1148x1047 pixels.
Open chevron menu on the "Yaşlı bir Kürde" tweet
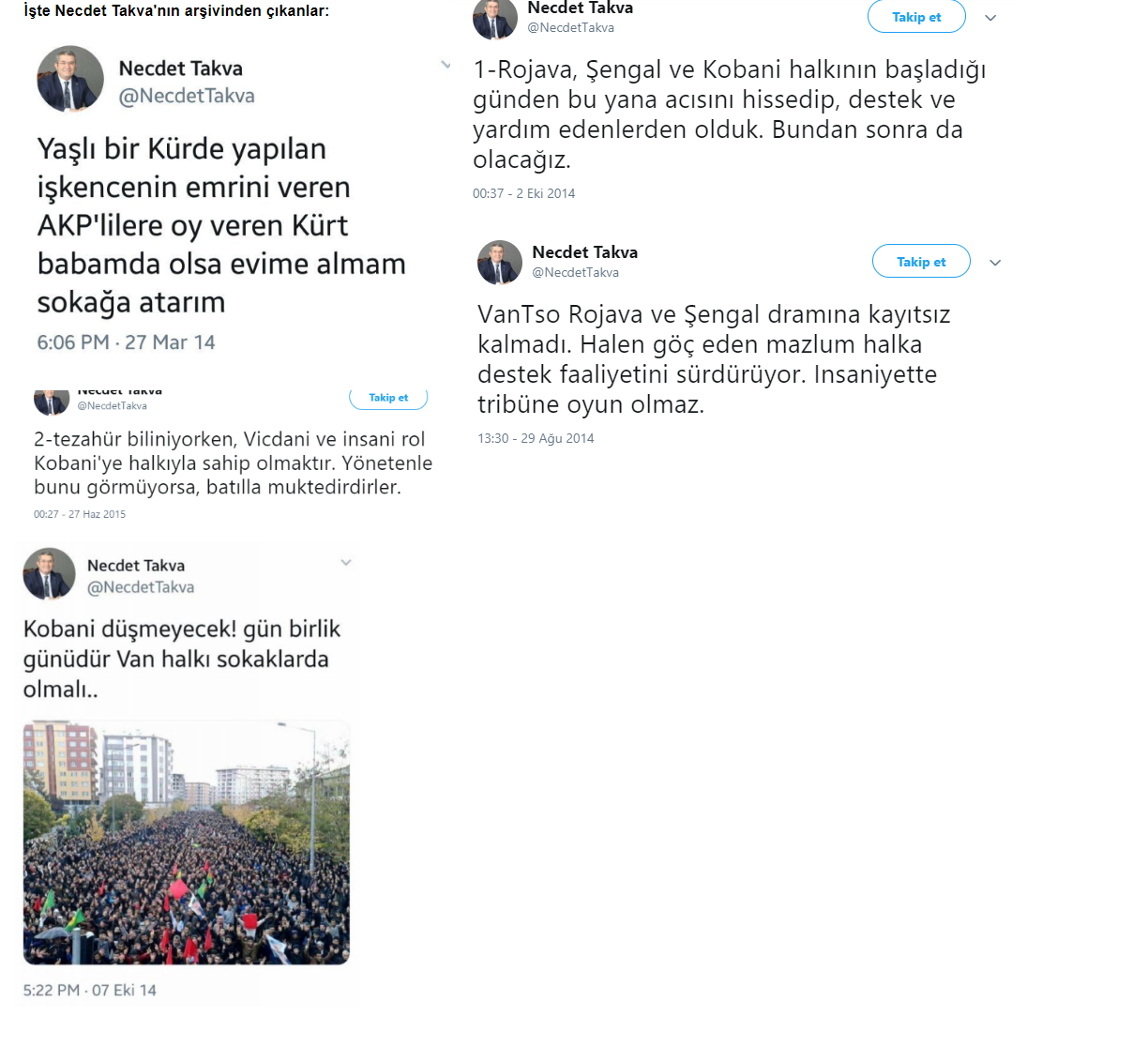pos(446,65)
